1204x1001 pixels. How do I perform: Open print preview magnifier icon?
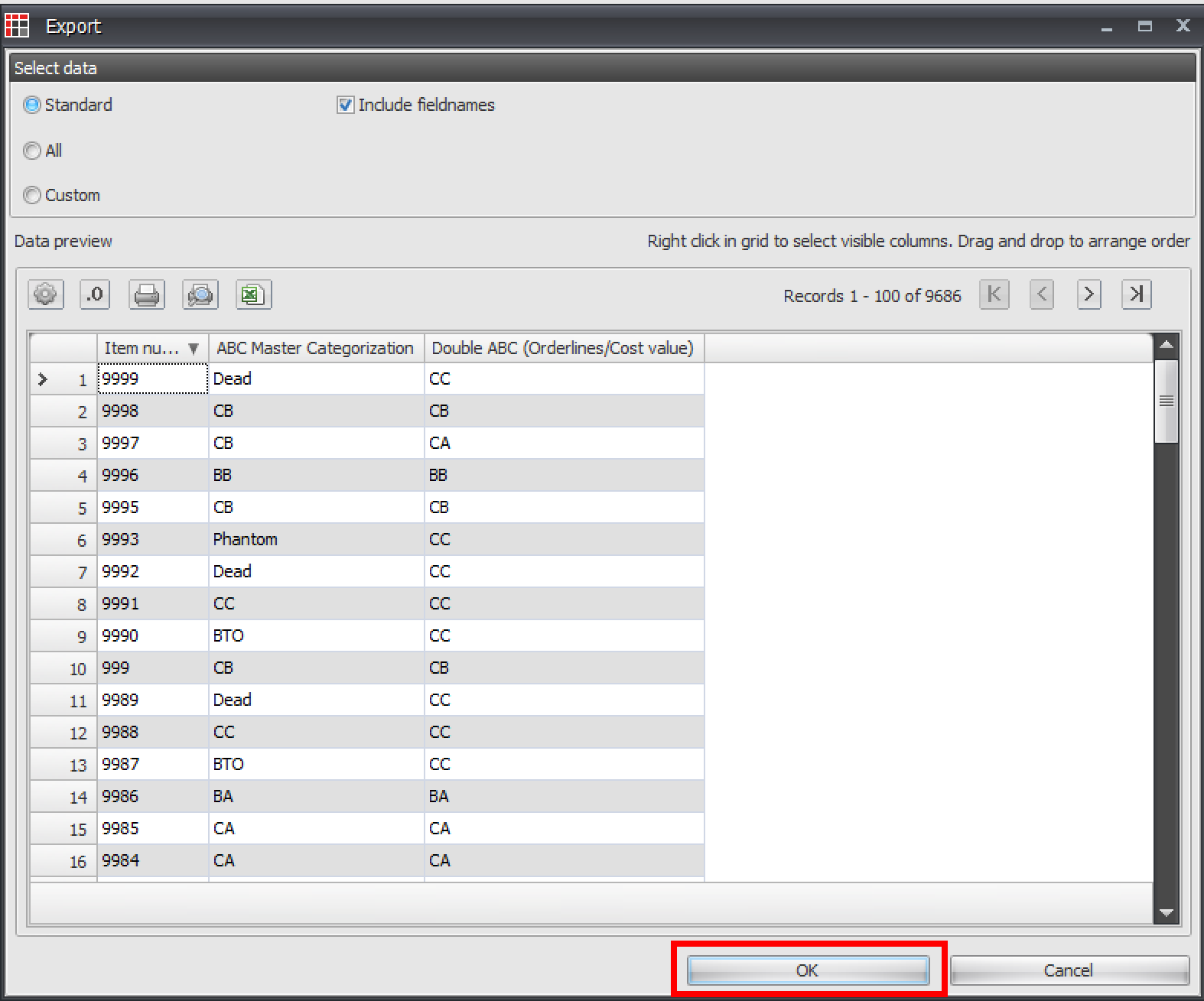200,294
